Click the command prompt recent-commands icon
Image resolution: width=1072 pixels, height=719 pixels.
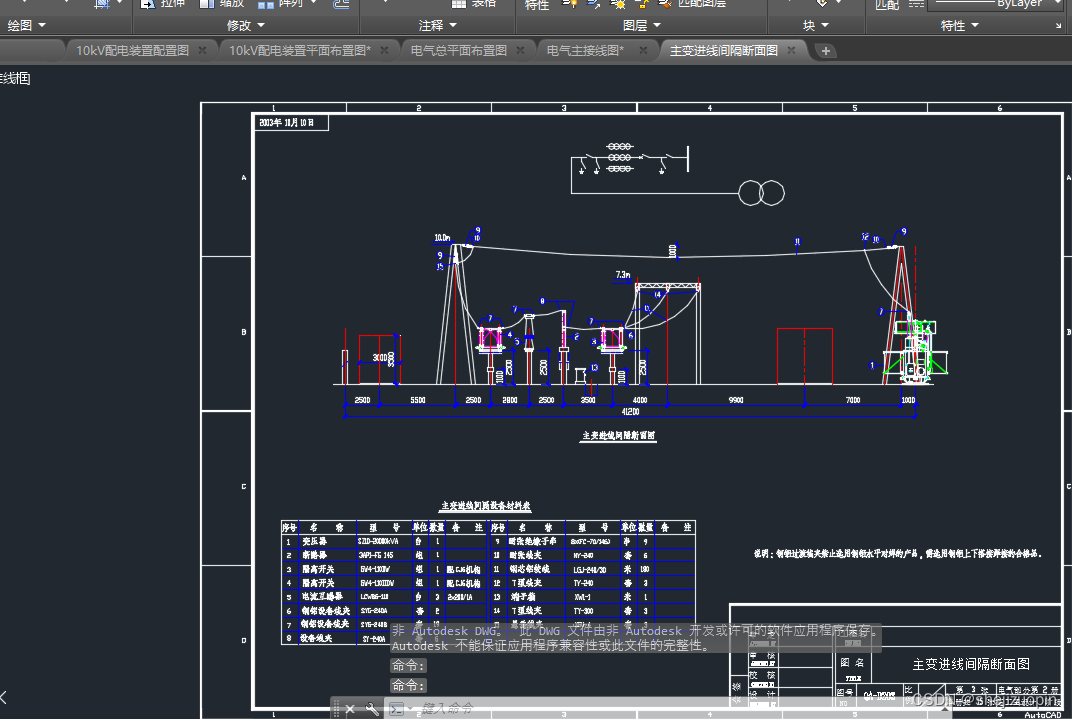pos(397,709)
